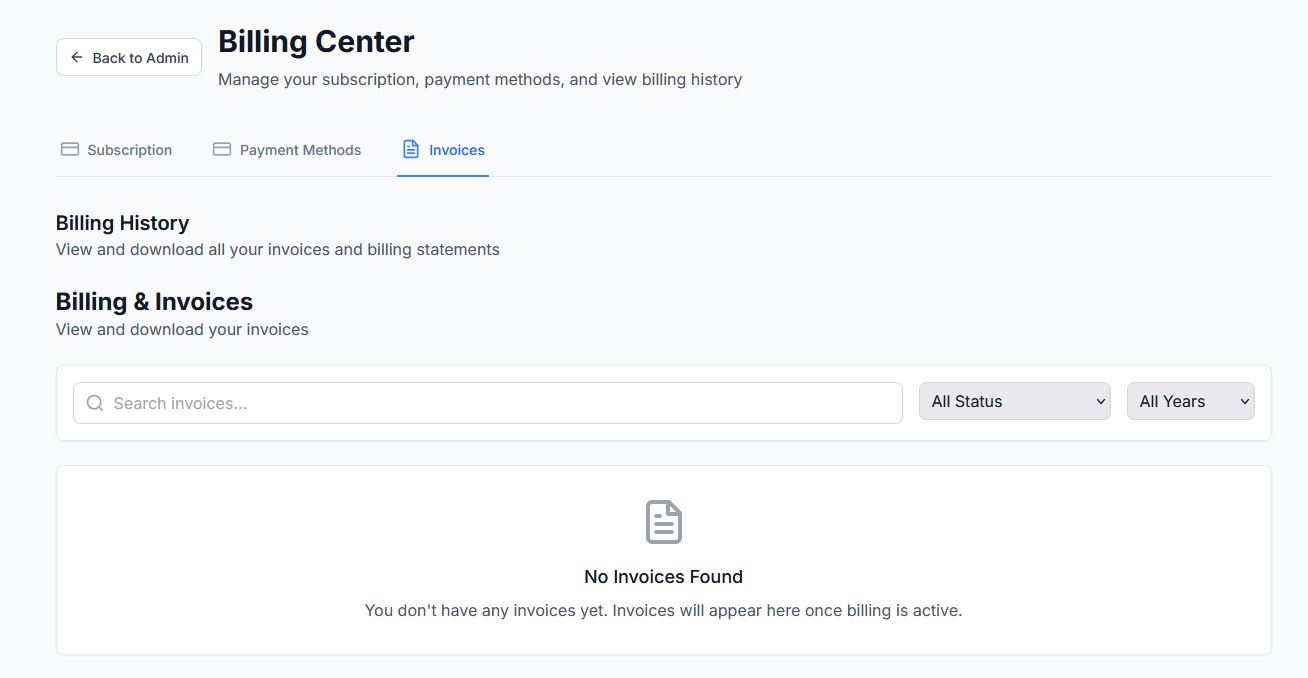Image resolution: width=1308 pixels, height=678 pixels.
Task: Click the file icon above No Invoices Found
Action: coord(664,522)
